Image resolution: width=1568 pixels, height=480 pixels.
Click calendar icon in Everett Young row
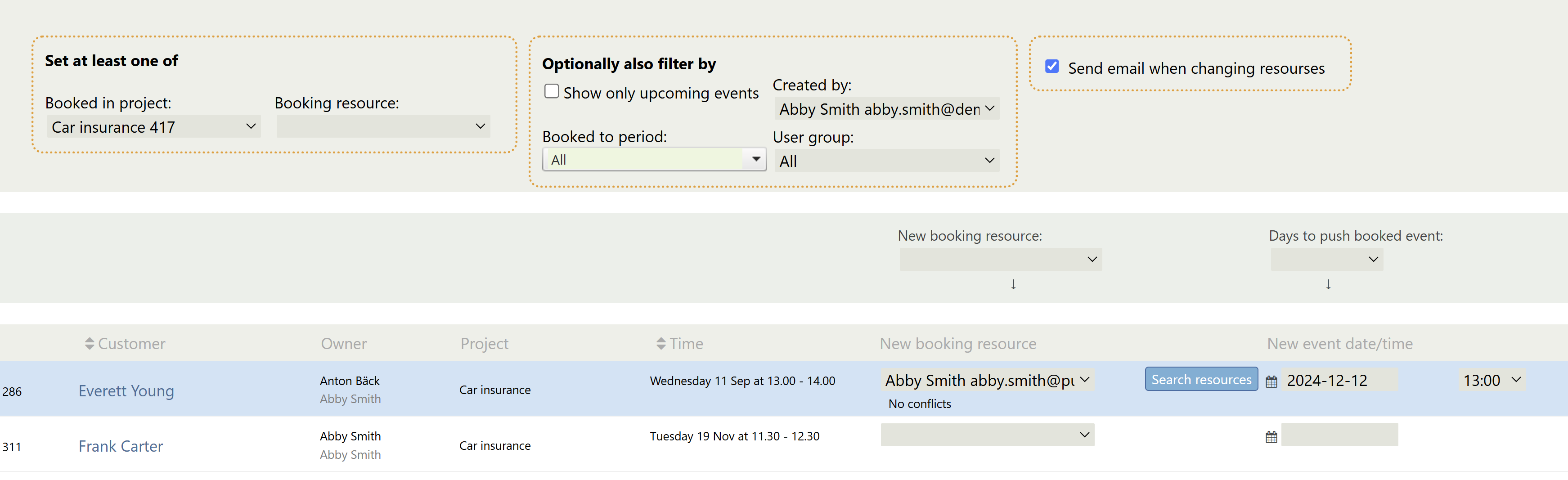click(1271, 381)
